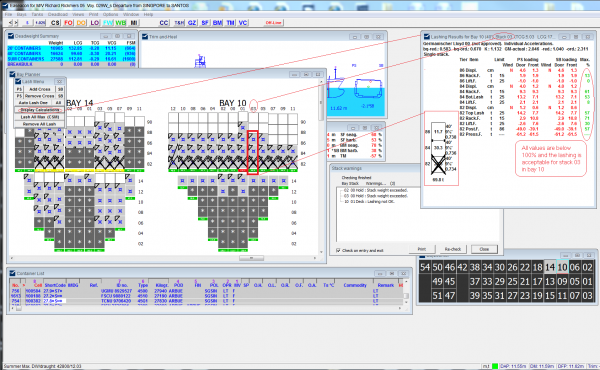The height and width of the screenshot is (370, 600).
Task: Click the next arrow toolbar button
Action: pyautogui.click(x=16, y=23)
